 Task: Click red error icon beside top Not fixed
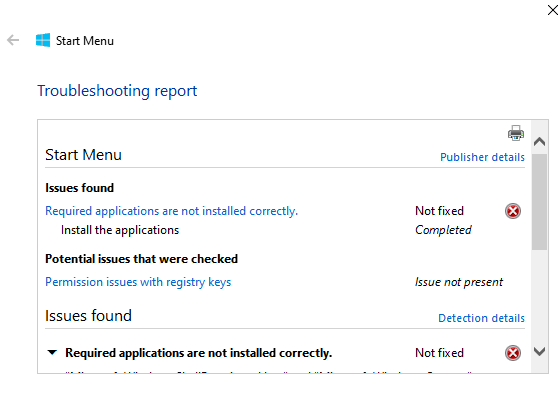(x=513, y=211)
